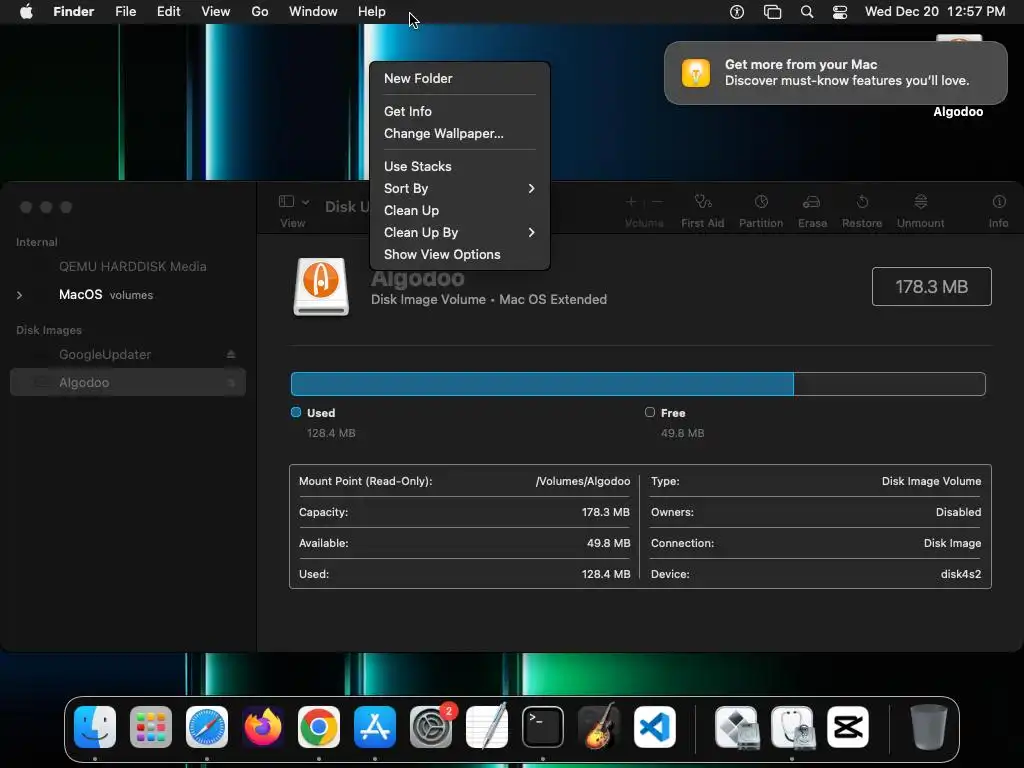Click the 'Disk Image Volume • Mac OS Extended' subtitle
Image resolution: width=1024 pixels, height=768 pixels.
pos(488,300)
